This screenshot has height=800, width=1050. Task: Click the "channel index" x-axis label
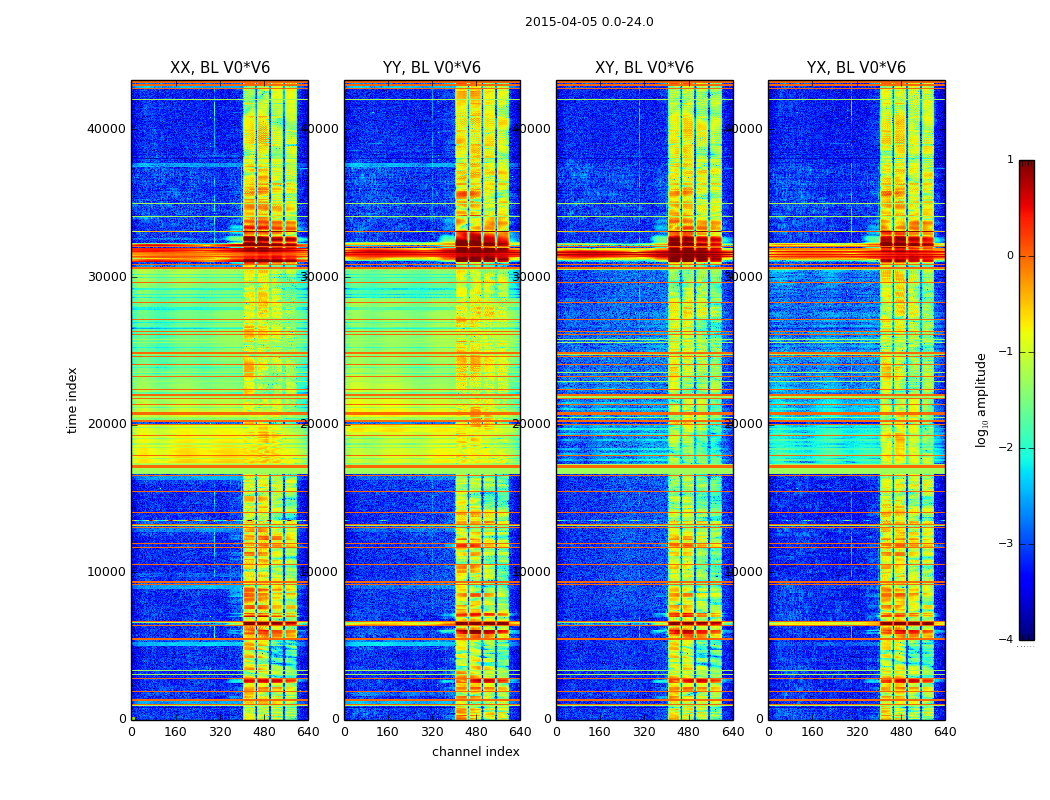click(476, 752)
